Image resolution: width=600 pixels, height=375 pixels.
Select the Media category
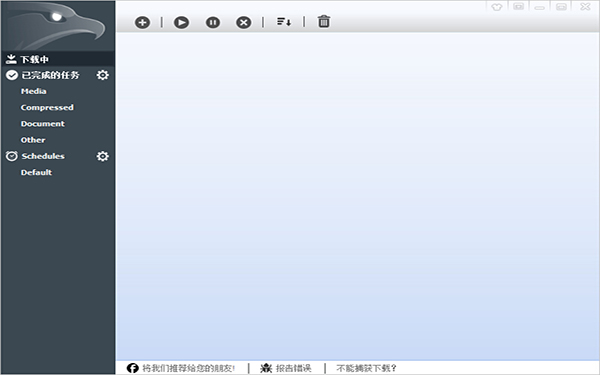click(34, 91)
